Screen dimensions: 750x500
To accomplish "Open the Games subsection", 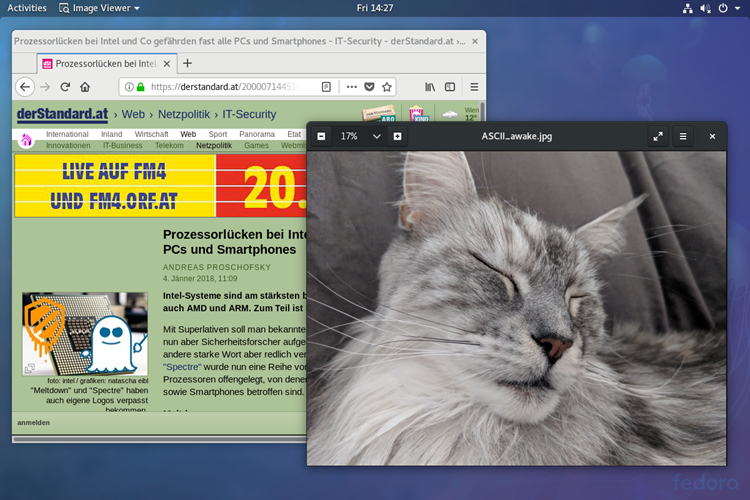I will coord(256,145).
